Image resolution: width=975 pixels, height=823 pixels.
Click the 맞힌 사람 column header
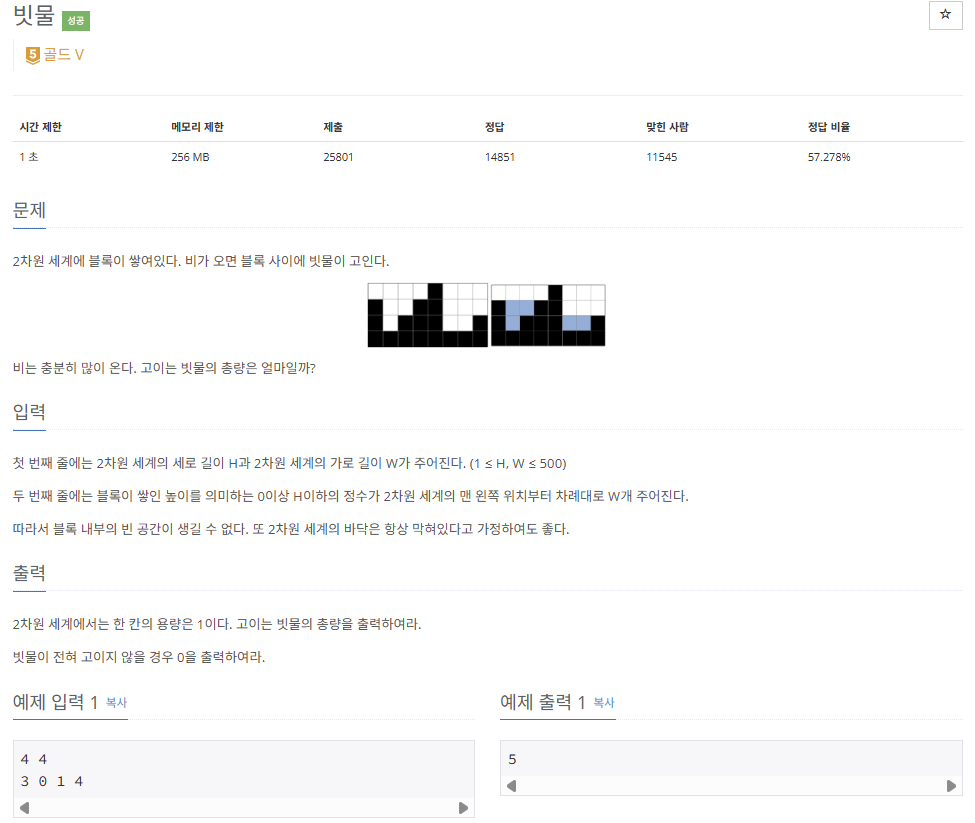[x=667, y=127]
